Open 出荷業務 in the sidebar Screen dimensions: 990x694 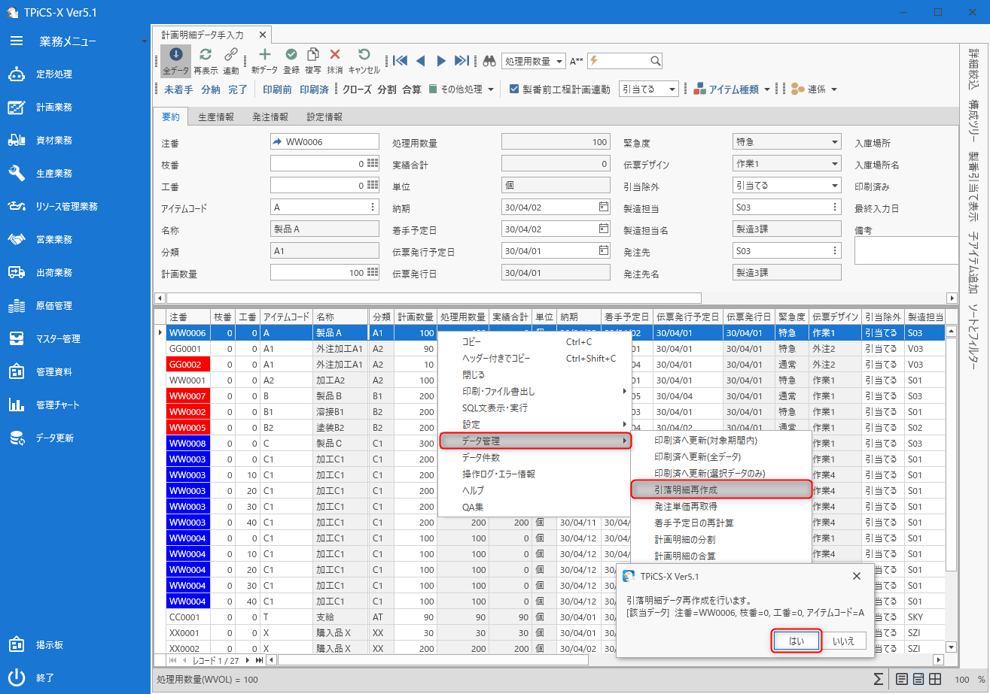coord(54,273)
